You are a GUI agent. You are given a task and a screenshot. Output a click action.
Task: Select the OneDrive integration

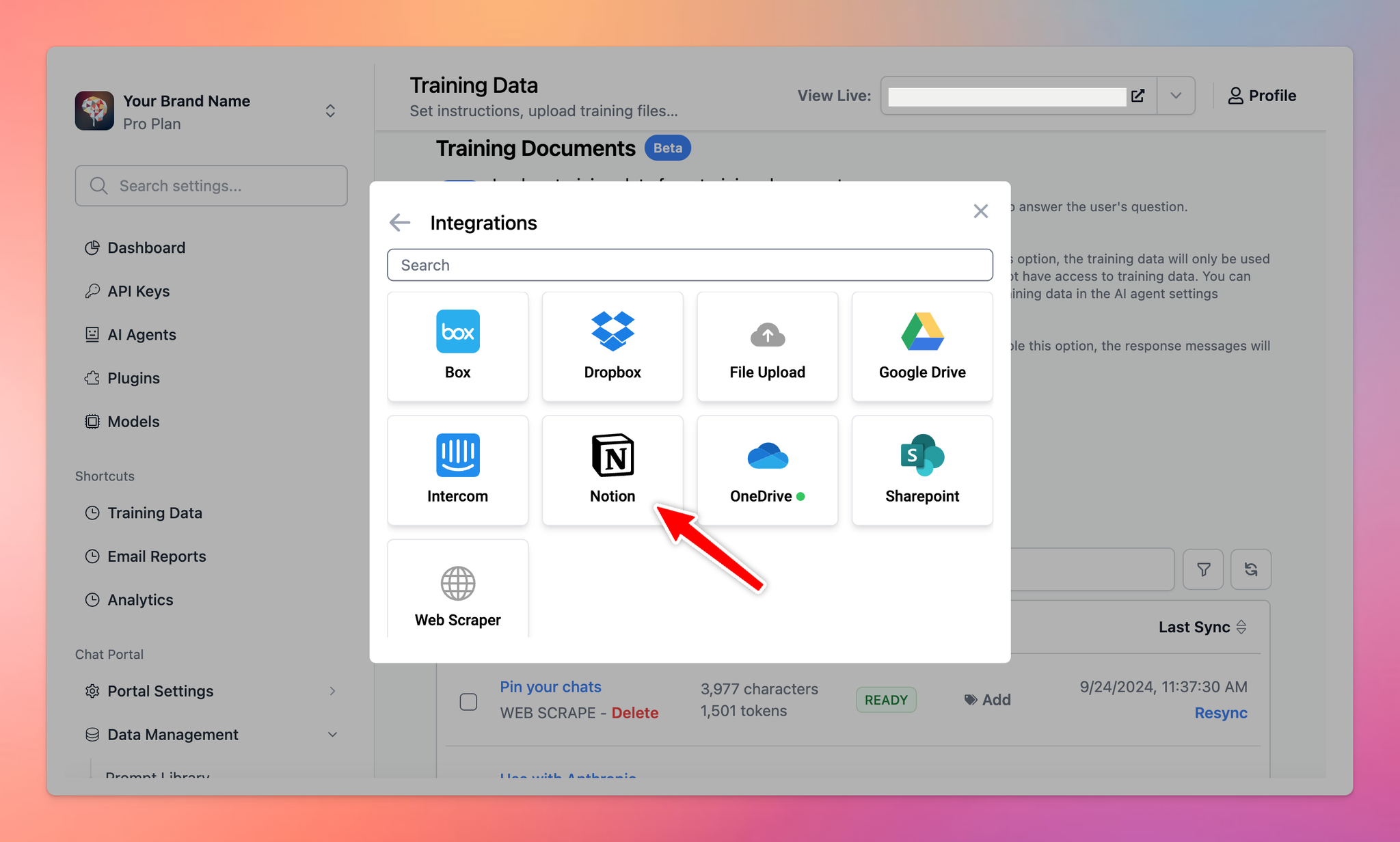(767, 470)
